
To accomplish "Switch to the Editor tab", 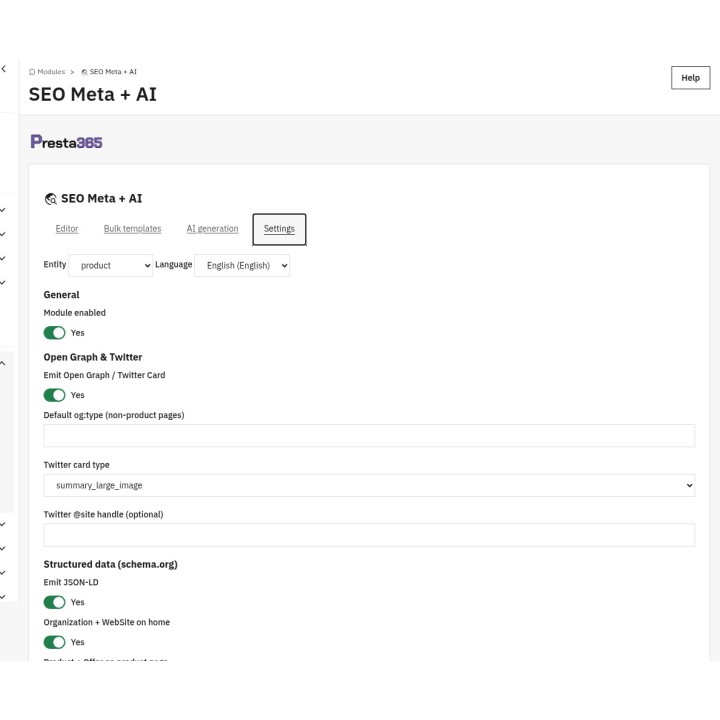I will pos(67,229).
